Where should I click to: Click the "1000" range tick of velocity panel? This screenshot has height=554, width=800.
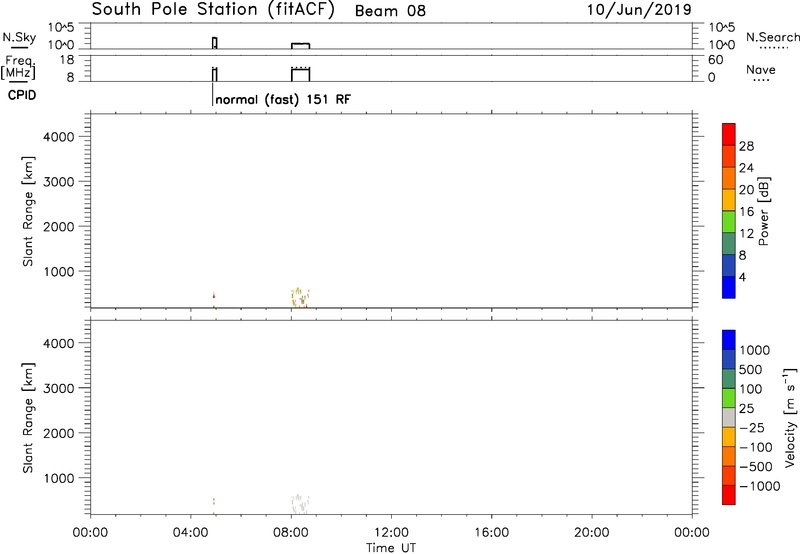[x=59, y=478]
